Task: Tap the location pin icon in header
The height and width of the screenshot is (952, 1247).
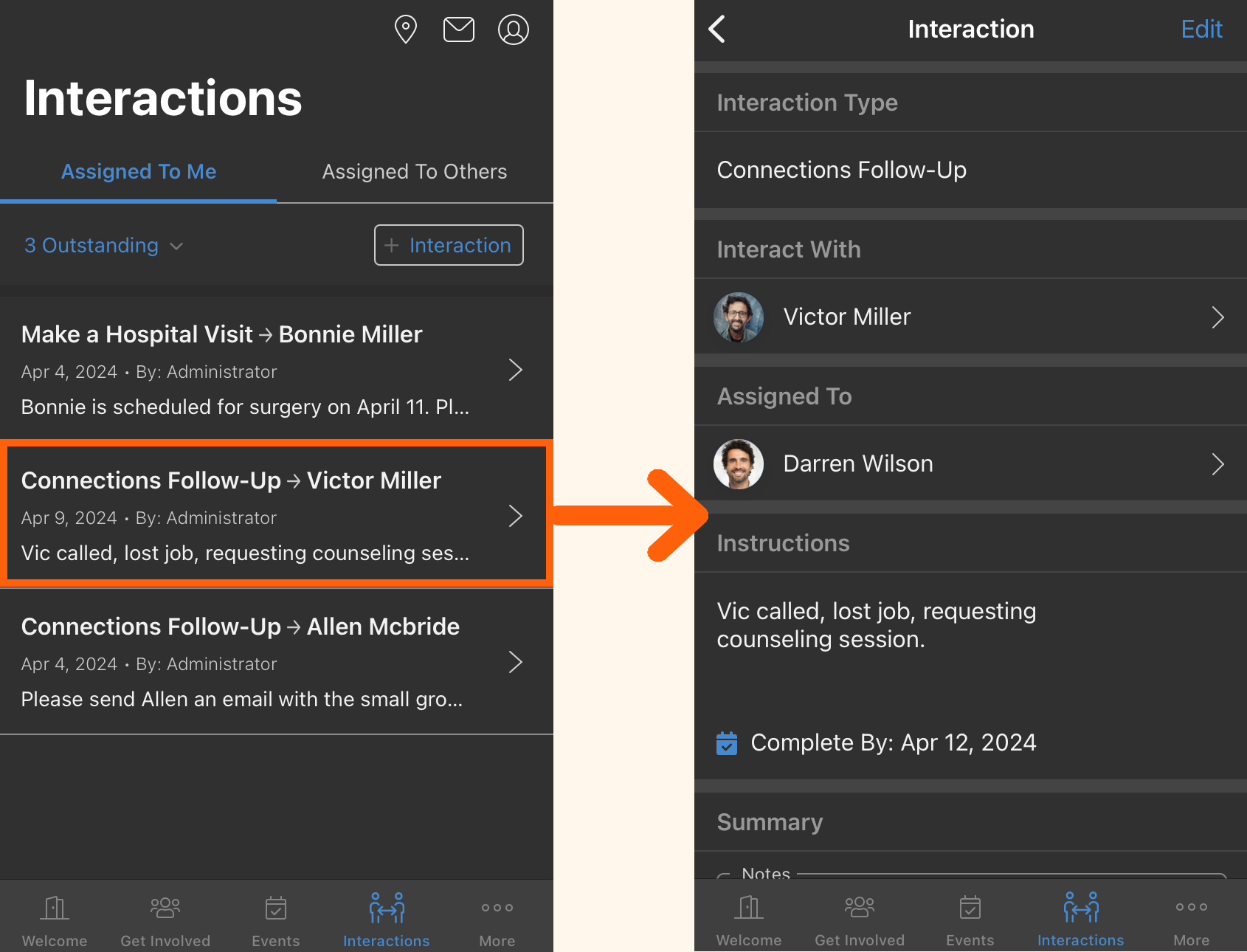Action: click(x=405, y=30)
